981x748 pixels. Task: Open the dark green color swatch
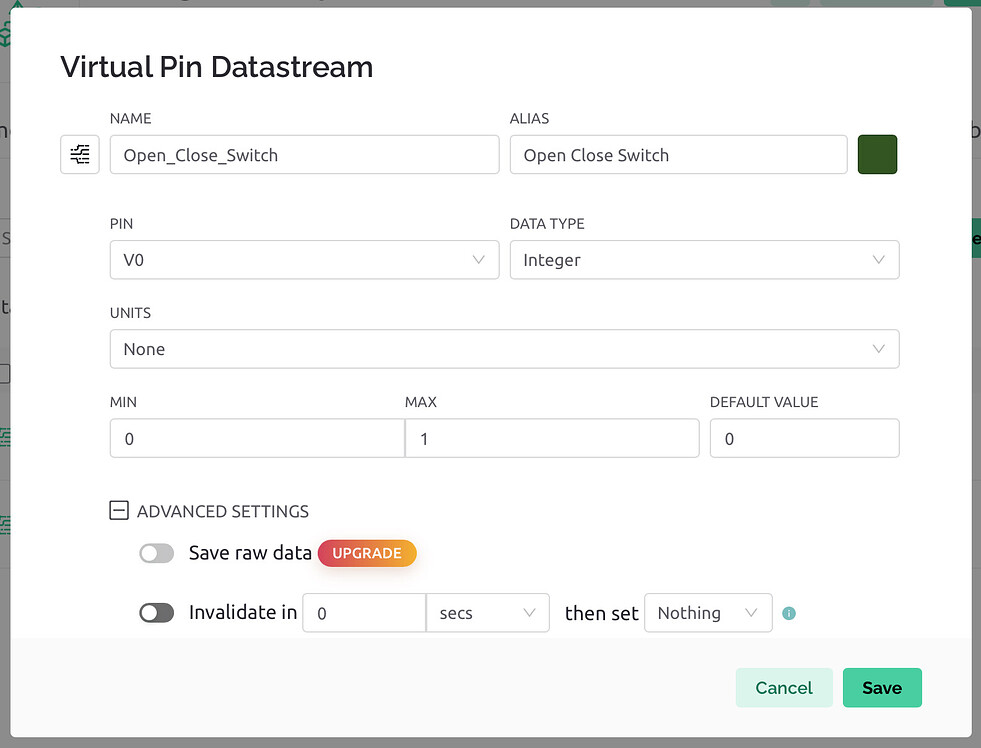(x=877, y=155)
